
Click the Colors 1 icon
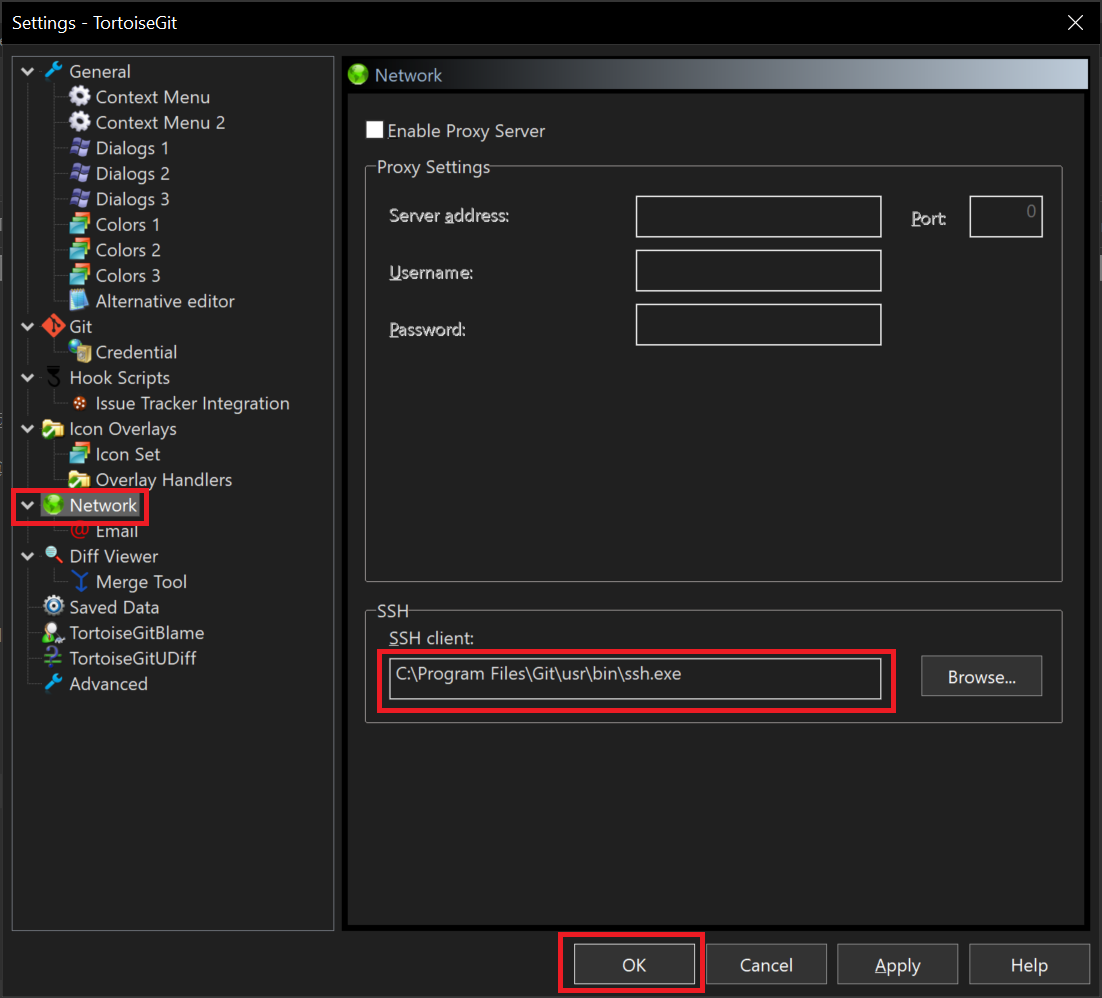(x=79, y=224)
